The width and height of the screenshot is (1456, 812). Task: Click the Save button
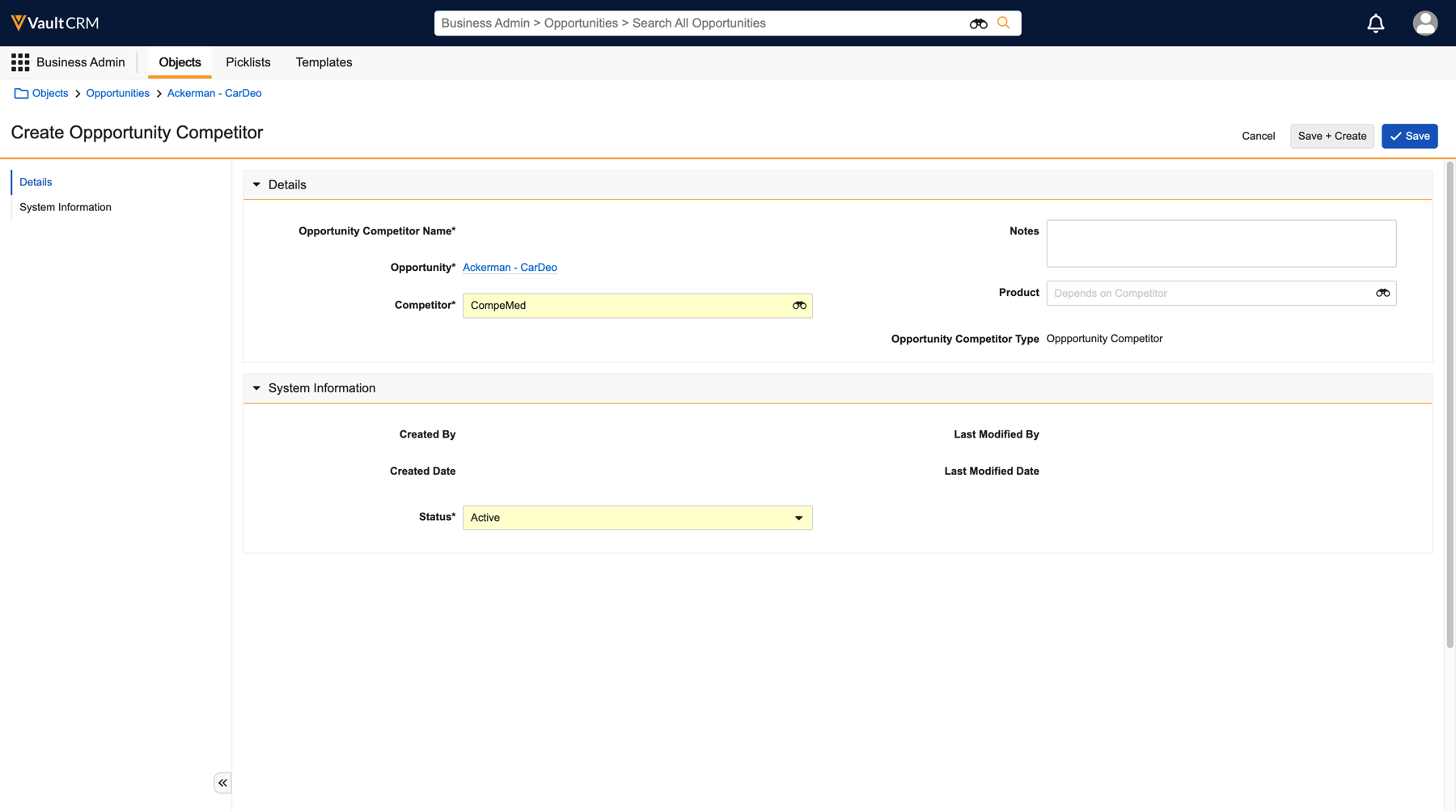[1409, 136]
